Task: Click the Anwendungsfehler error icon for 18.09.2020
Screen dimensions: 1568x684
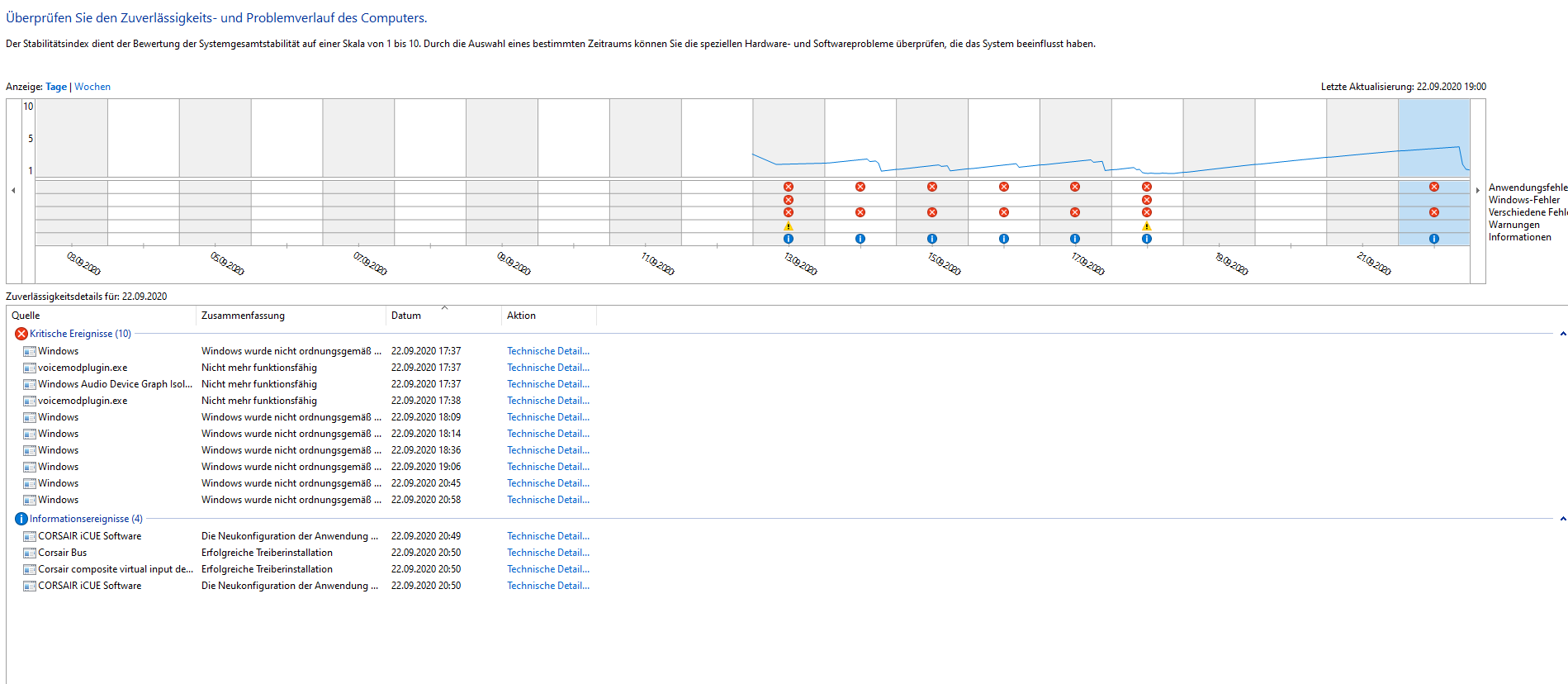Action: pos(1147,187)
